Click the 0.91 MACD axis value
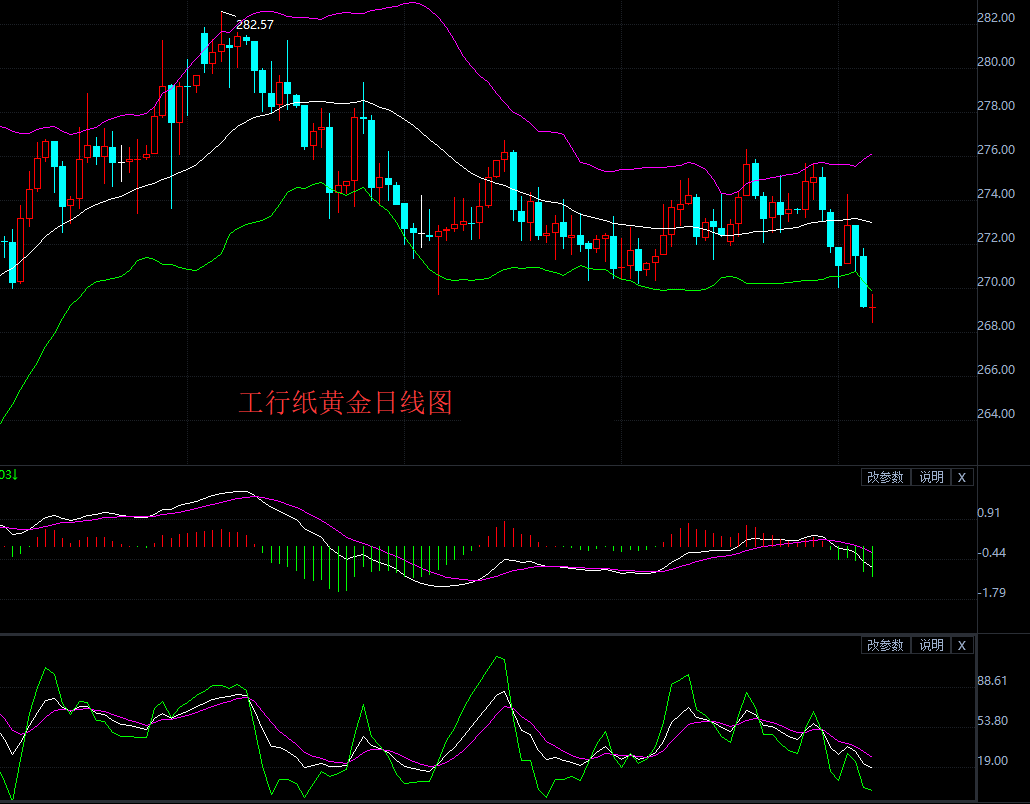 pyautogui.click(x=988, y=513)
